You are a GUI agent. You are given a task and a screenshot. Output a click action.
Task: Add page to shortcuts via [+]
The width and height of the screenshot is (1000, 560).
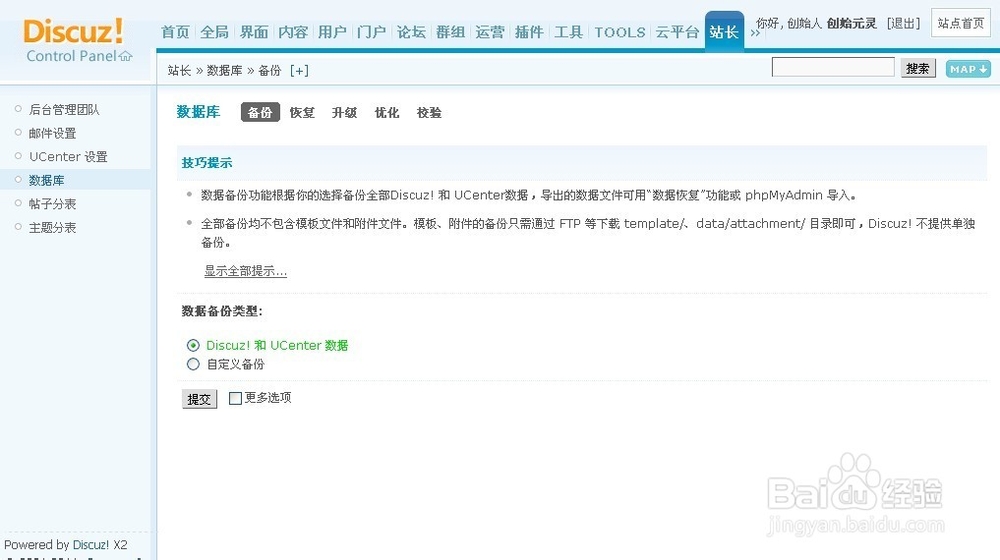pyautogui.click(x=299, y=71)
